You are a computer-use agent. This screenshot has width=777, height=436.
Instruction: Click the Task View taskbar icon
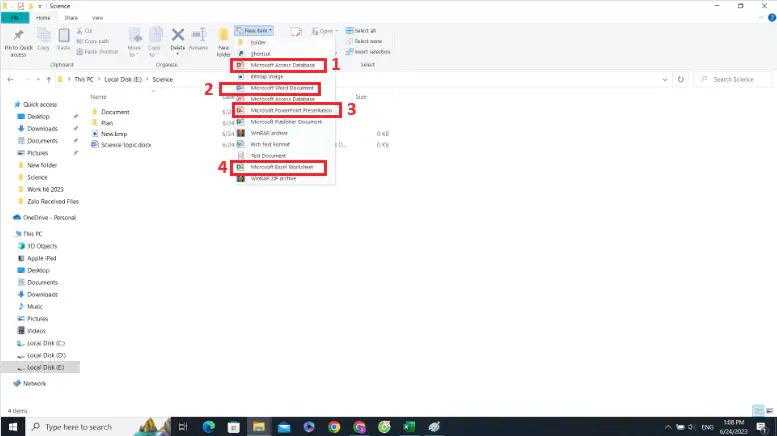pyautogui.click(x=183, y=427)
